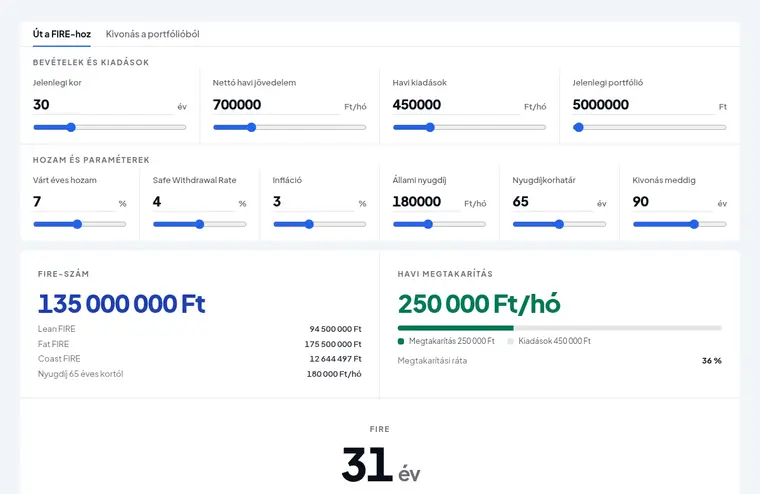The height and width of the screenshot is (494, 760).
Task: Click the FIRE-SZÁM heading
Action: [63, 274]
